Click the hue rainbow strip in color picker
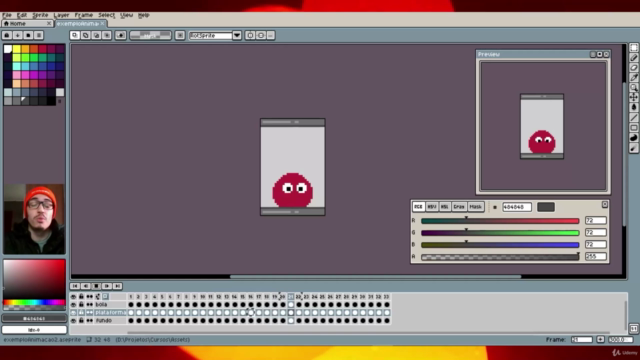Screen dimensions: 640x360 coord(34,302)
